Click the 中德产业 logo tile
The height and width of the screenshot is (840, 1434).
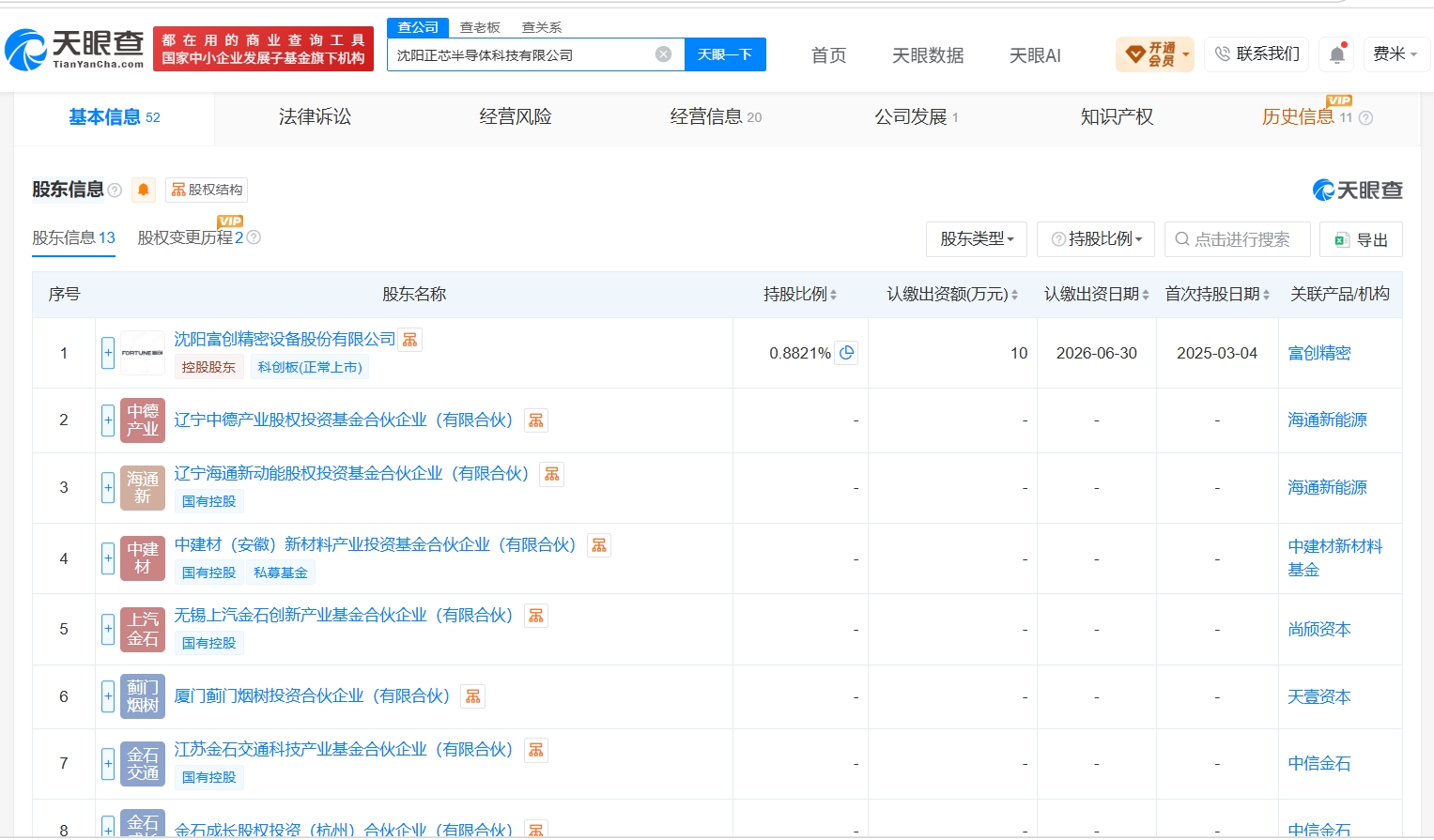pos(143,420)
